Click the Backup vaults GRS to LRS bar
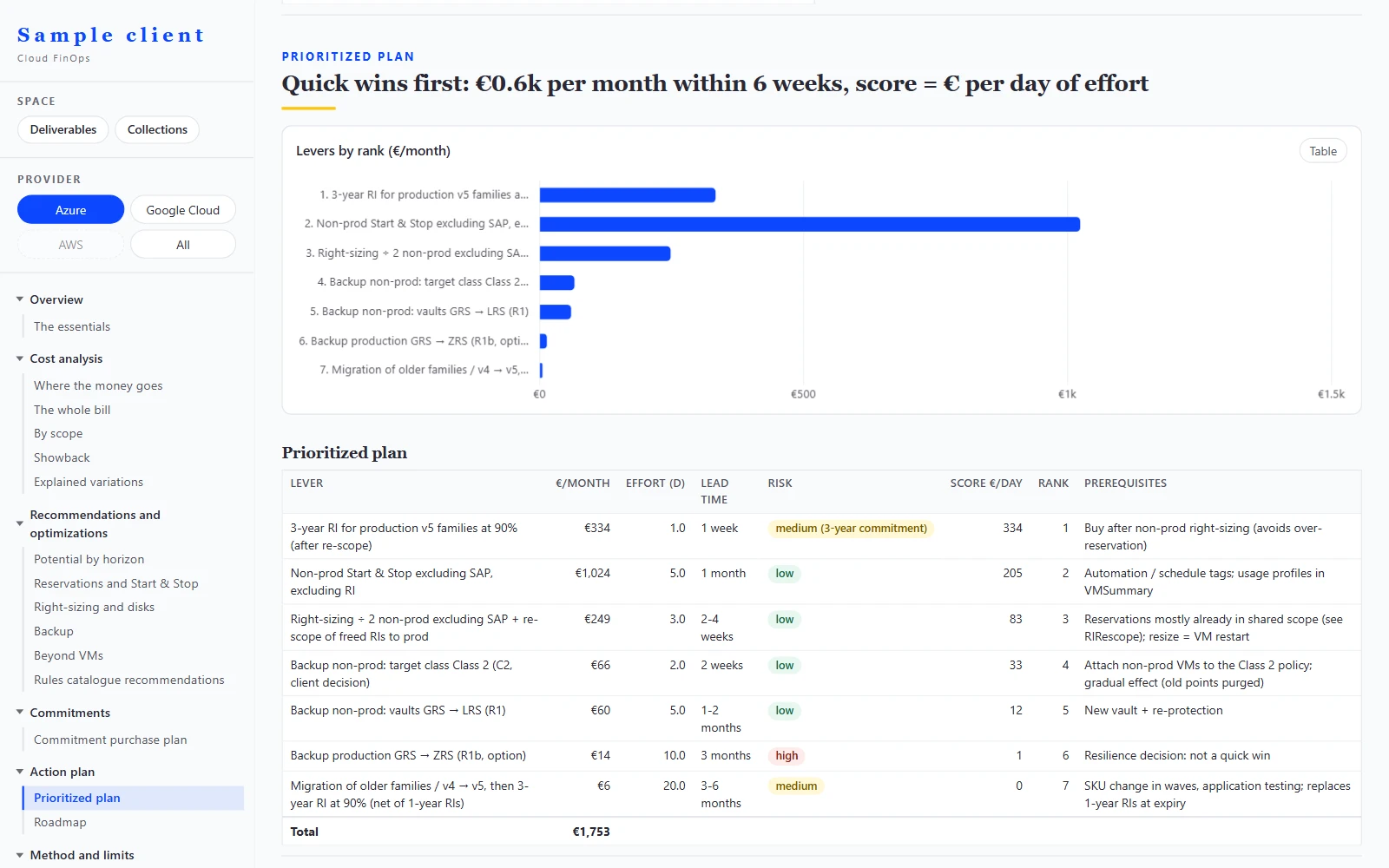The image size is (1389, 868). (x=556, y=312)
